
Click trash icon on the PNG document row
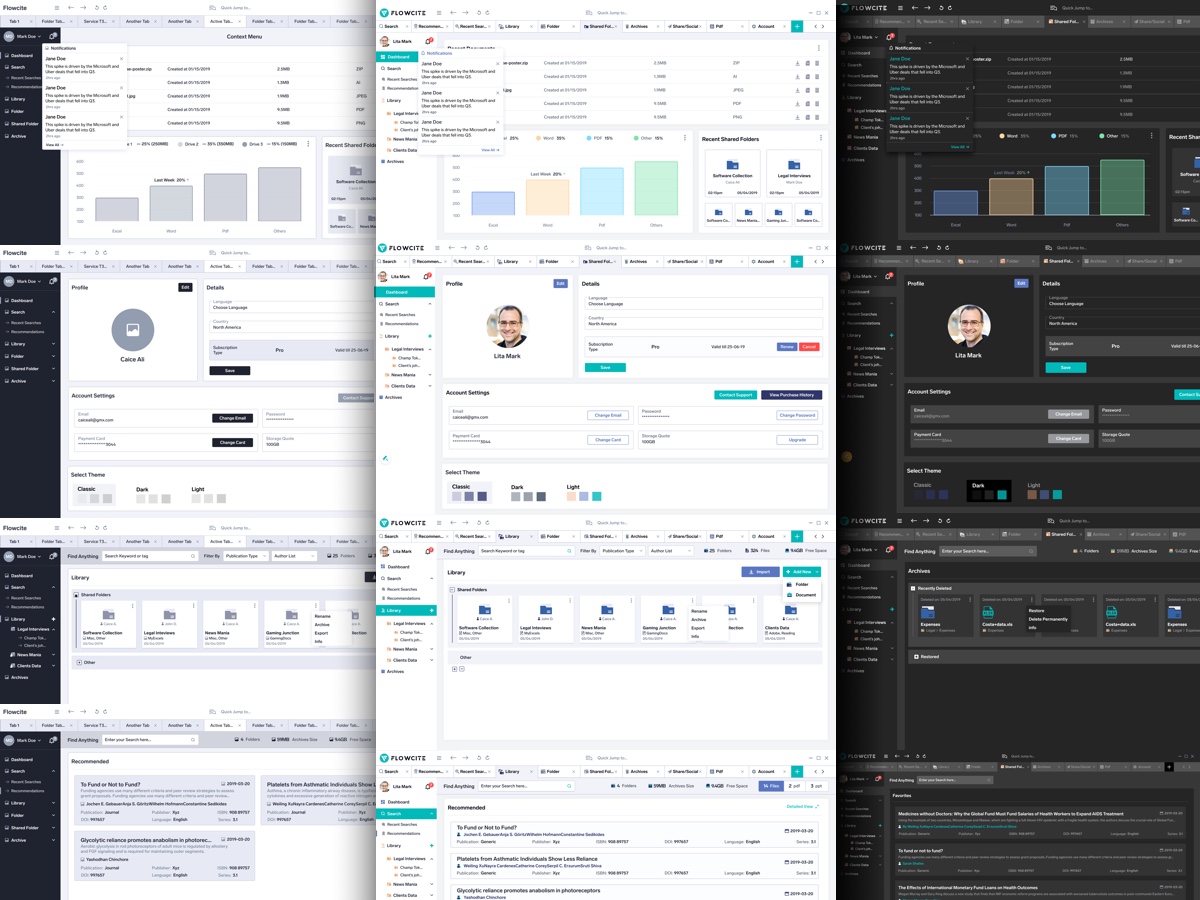tap(816, 116)
